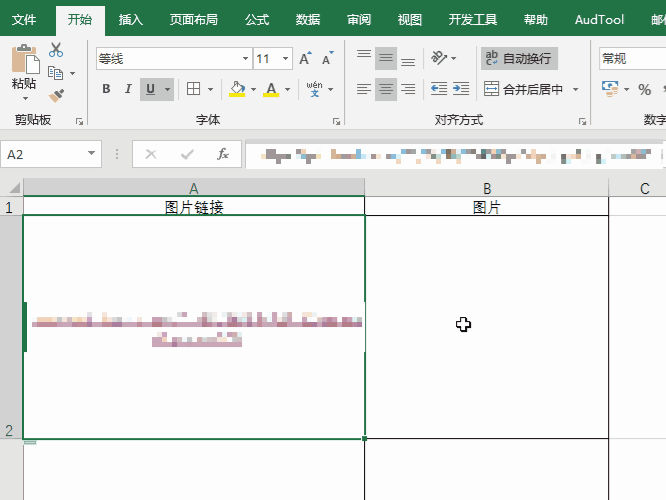Expand merge options dropdown arrow

point(576,89)
